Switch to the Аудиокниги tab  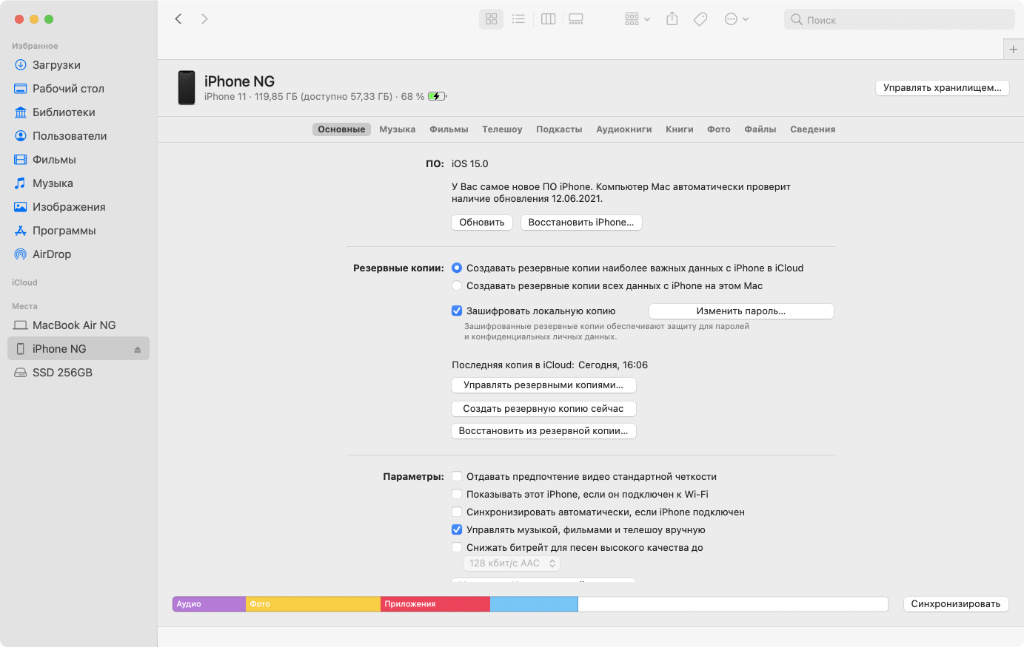click(624, 129)
